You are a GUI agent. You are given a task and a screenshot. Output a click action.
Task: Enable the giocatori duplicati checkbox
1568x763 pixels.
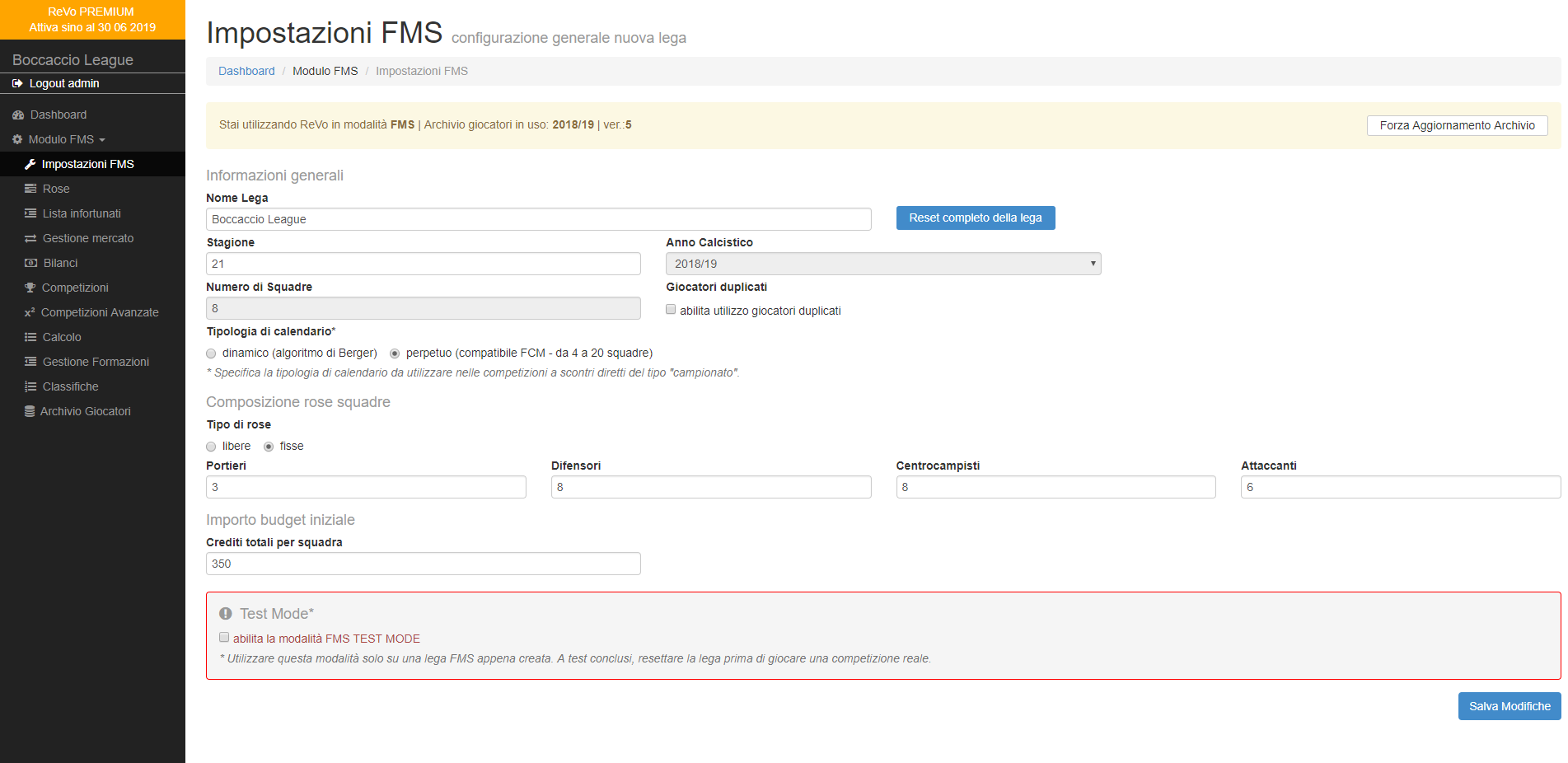(671, 310)
